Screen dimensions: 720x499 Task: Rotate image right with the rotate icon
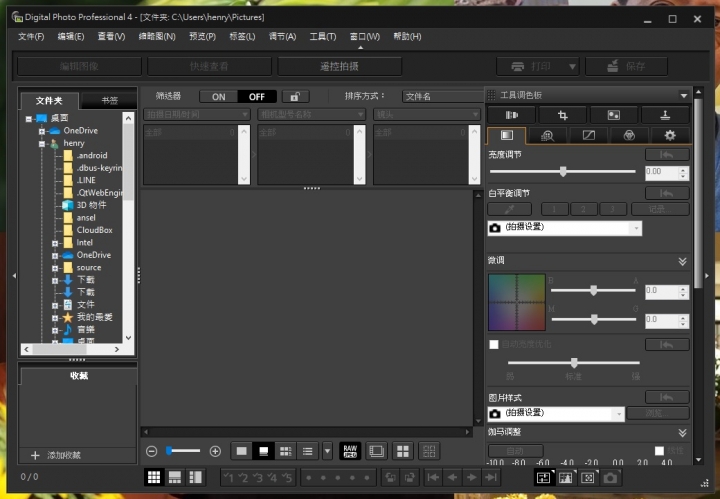(x=409, y=478)
